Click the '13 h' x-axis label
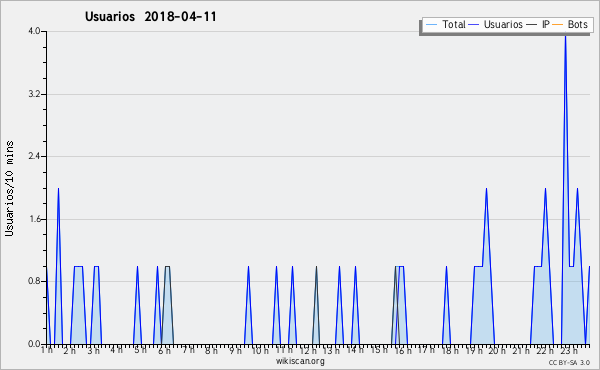This screenshot has width=600, height=370. [x=331, y=351]
